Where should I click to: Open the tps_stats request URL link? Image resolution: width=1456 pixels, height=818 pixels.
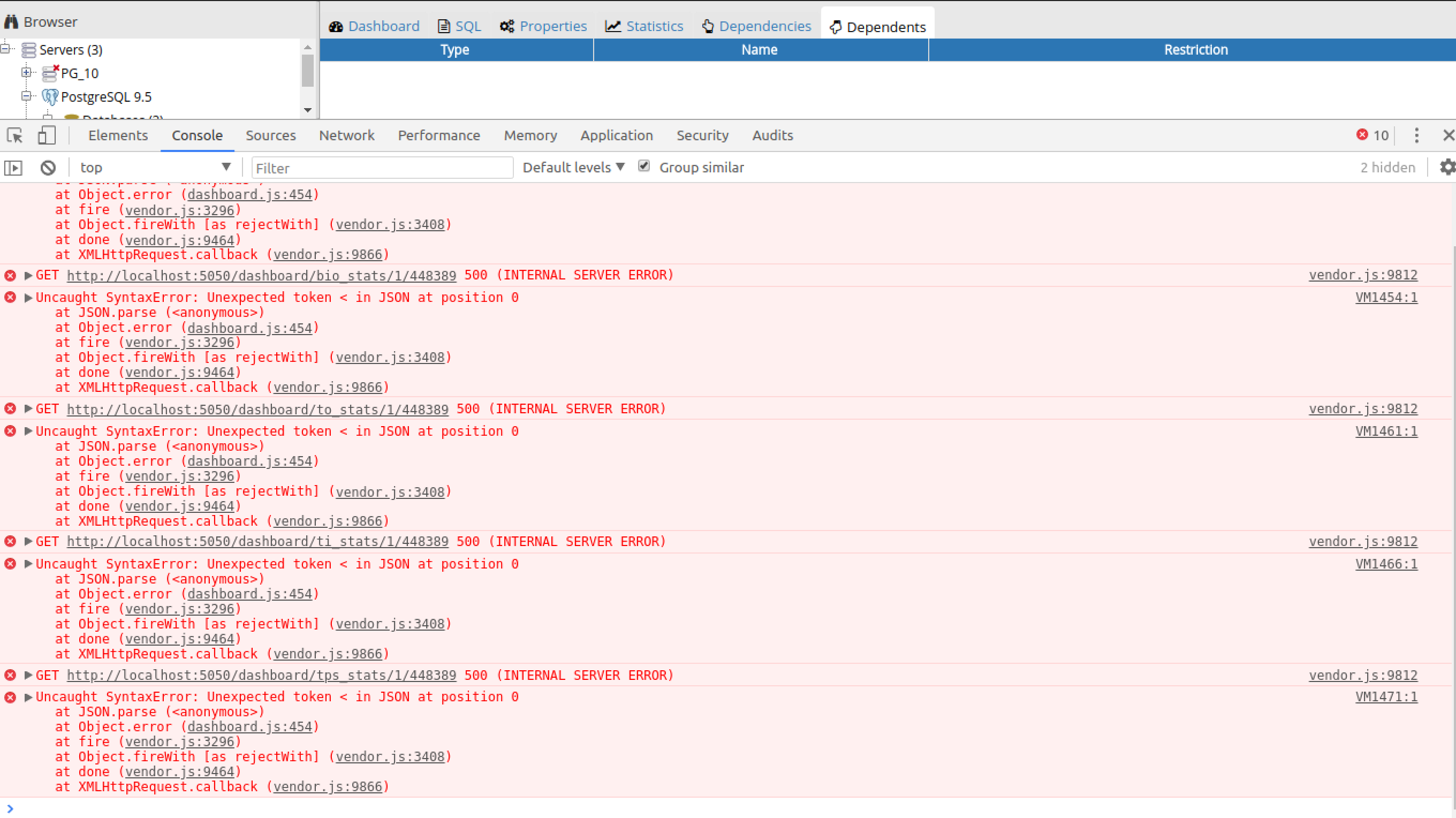(x=261, y=676)
